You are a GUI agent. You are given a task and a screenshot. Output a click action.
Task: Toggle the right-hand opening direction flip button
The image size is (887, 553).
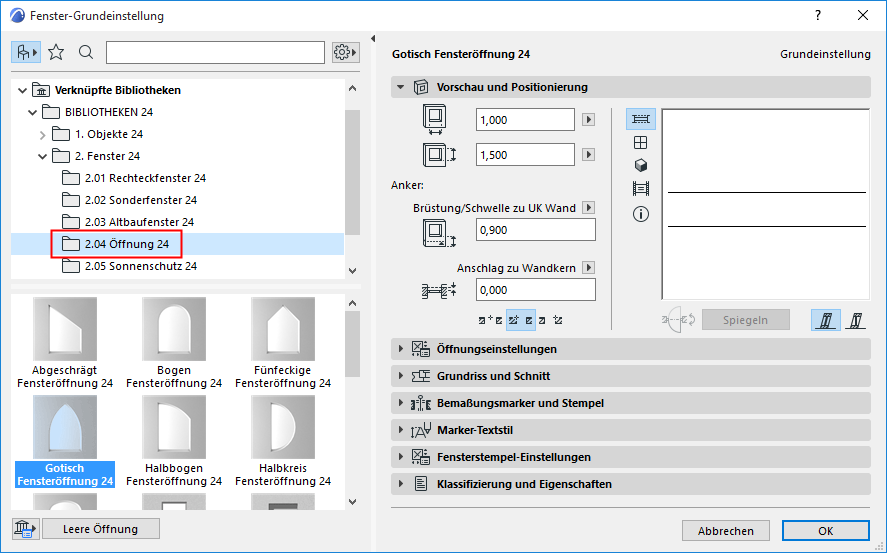856,320
